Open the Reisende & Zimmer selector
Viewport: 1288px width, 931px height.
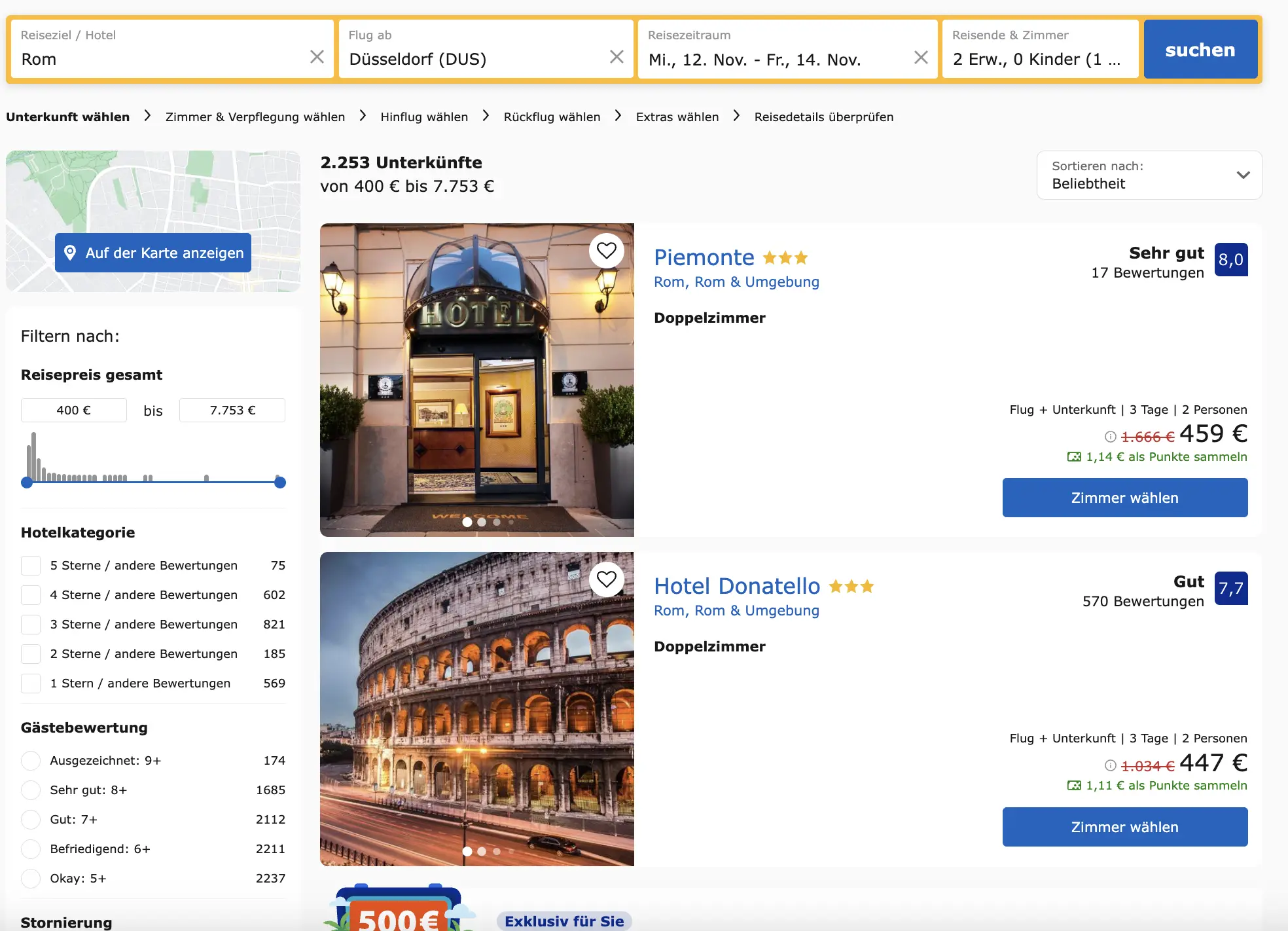(1039, 50)
